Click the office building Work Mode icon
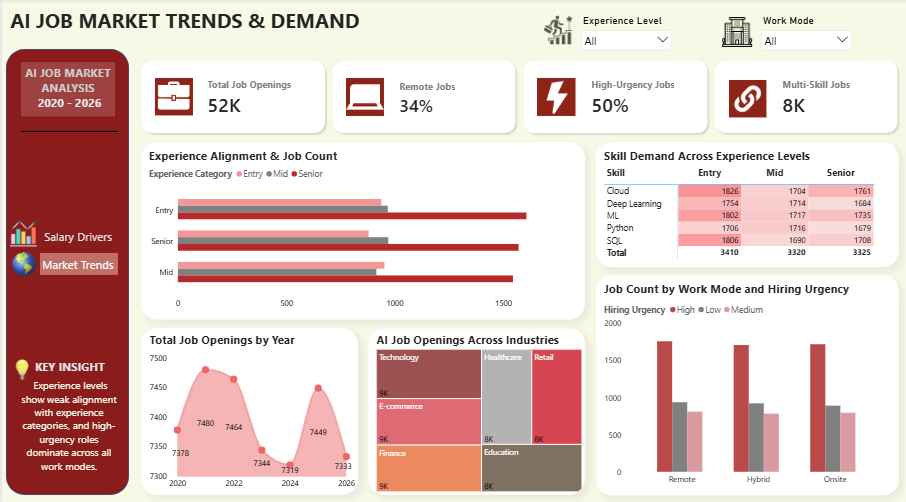The width and height of the screenshot is (906, 502). pos(737,32)
